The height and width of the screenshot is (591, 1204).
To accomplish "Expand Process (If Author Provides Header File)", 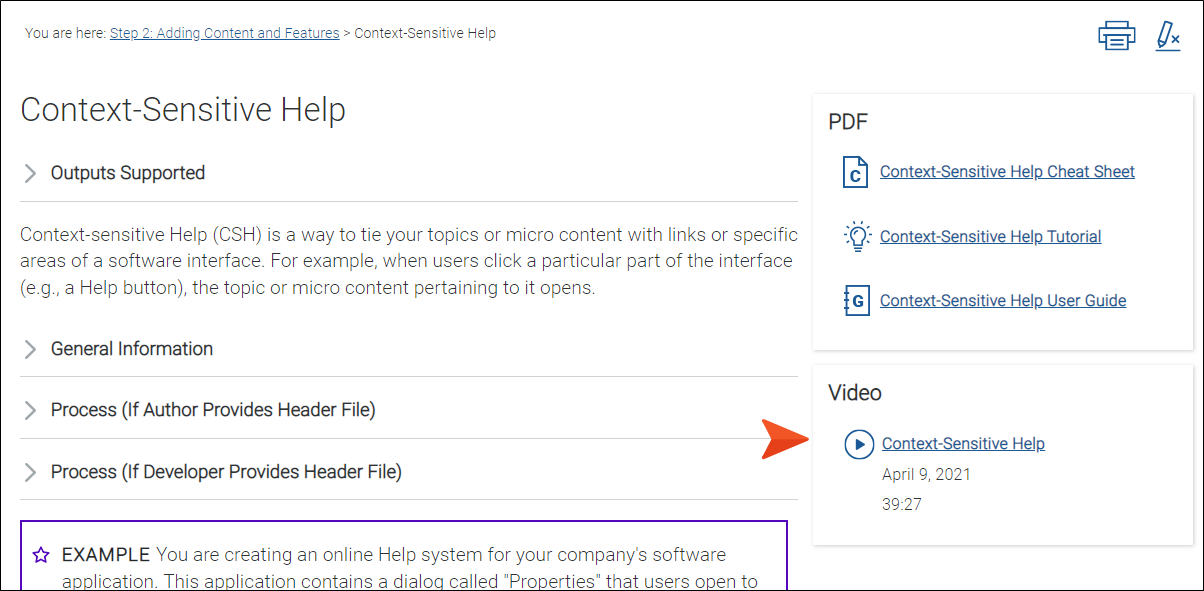I will [x=213, y=410].
